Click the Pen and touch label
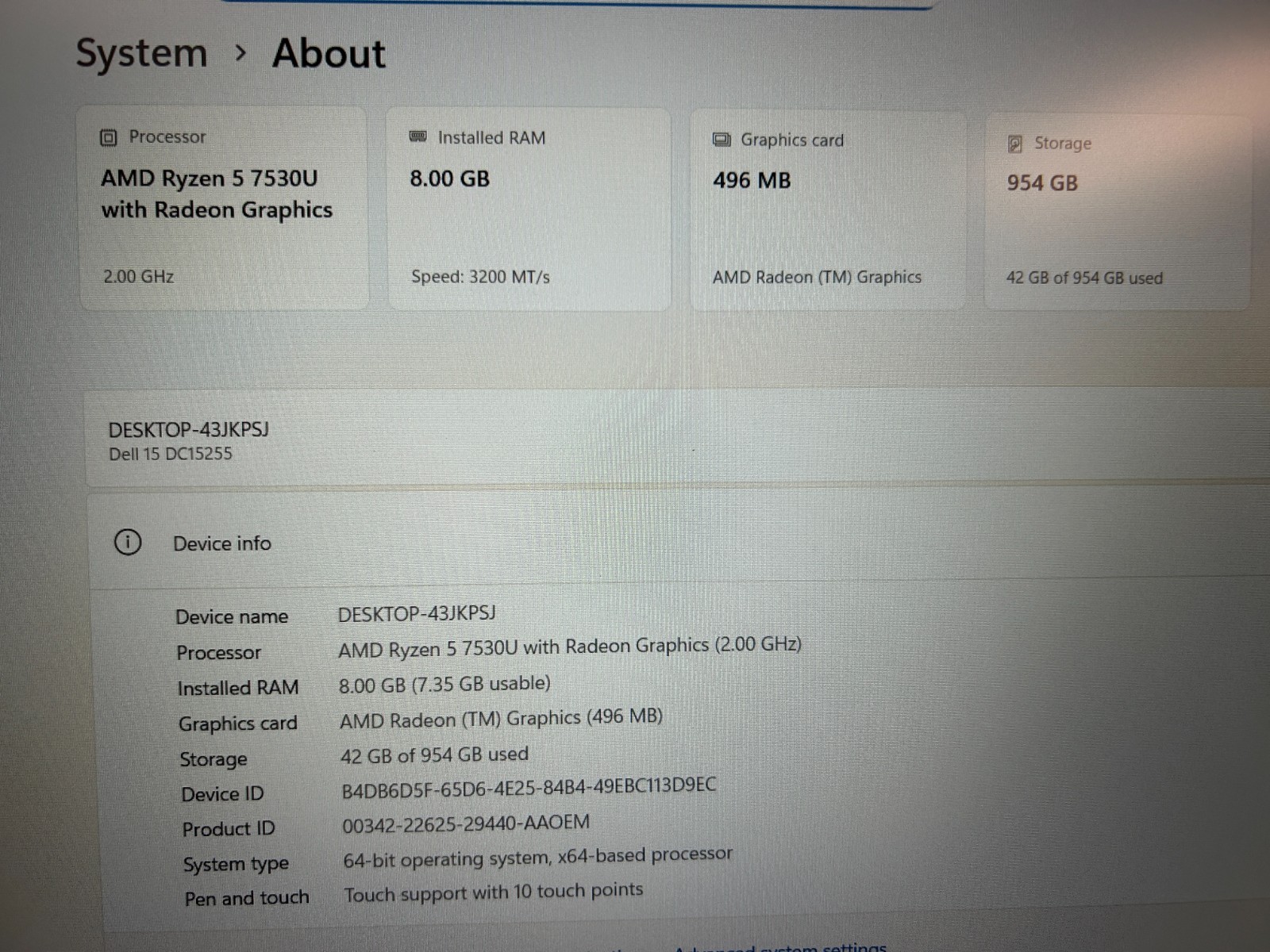The height and width of the screenshot is (952, 1270). [x=247, y=898]
